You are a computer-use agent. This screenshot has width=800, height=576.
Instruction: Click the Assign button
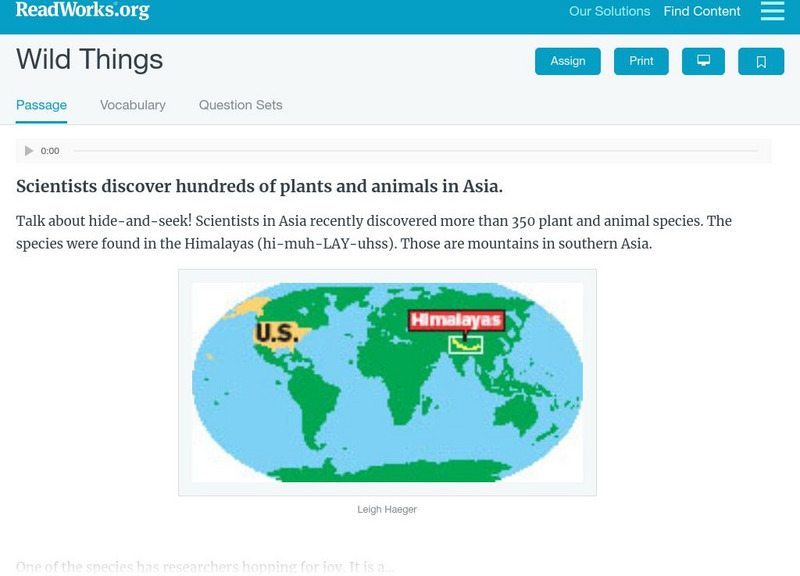pos(568,61)
